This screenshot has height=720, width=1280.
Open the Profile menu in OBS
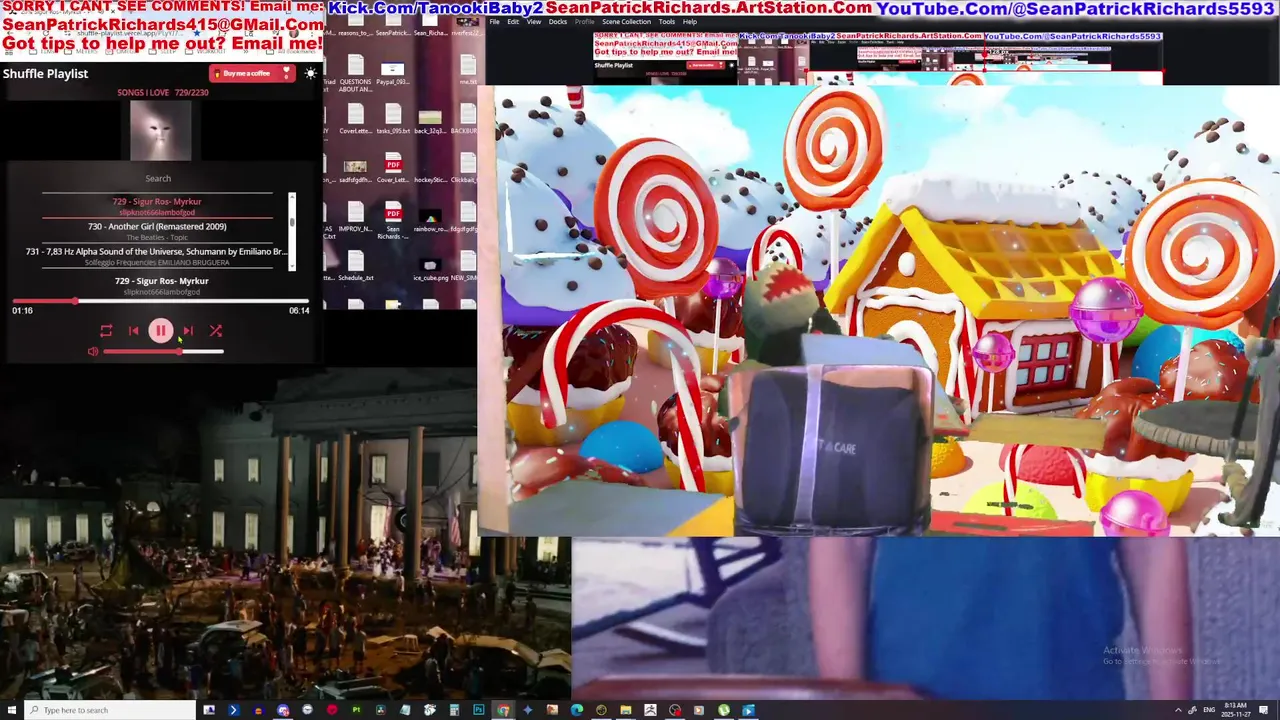click(584, 21)
